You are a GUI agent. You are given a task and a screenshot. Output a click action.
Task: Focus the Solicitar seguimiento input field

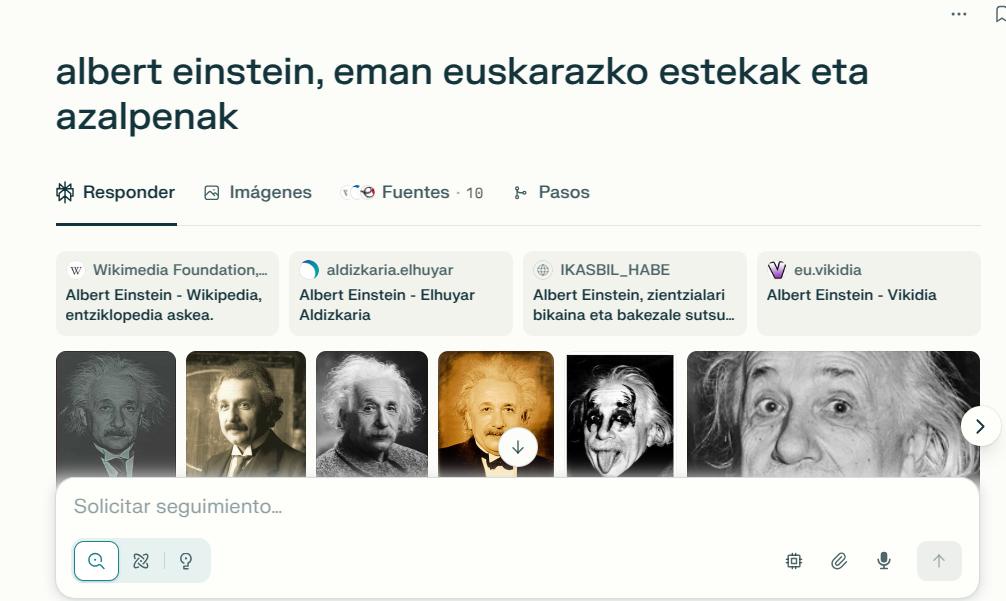click(x=517, y=507)
